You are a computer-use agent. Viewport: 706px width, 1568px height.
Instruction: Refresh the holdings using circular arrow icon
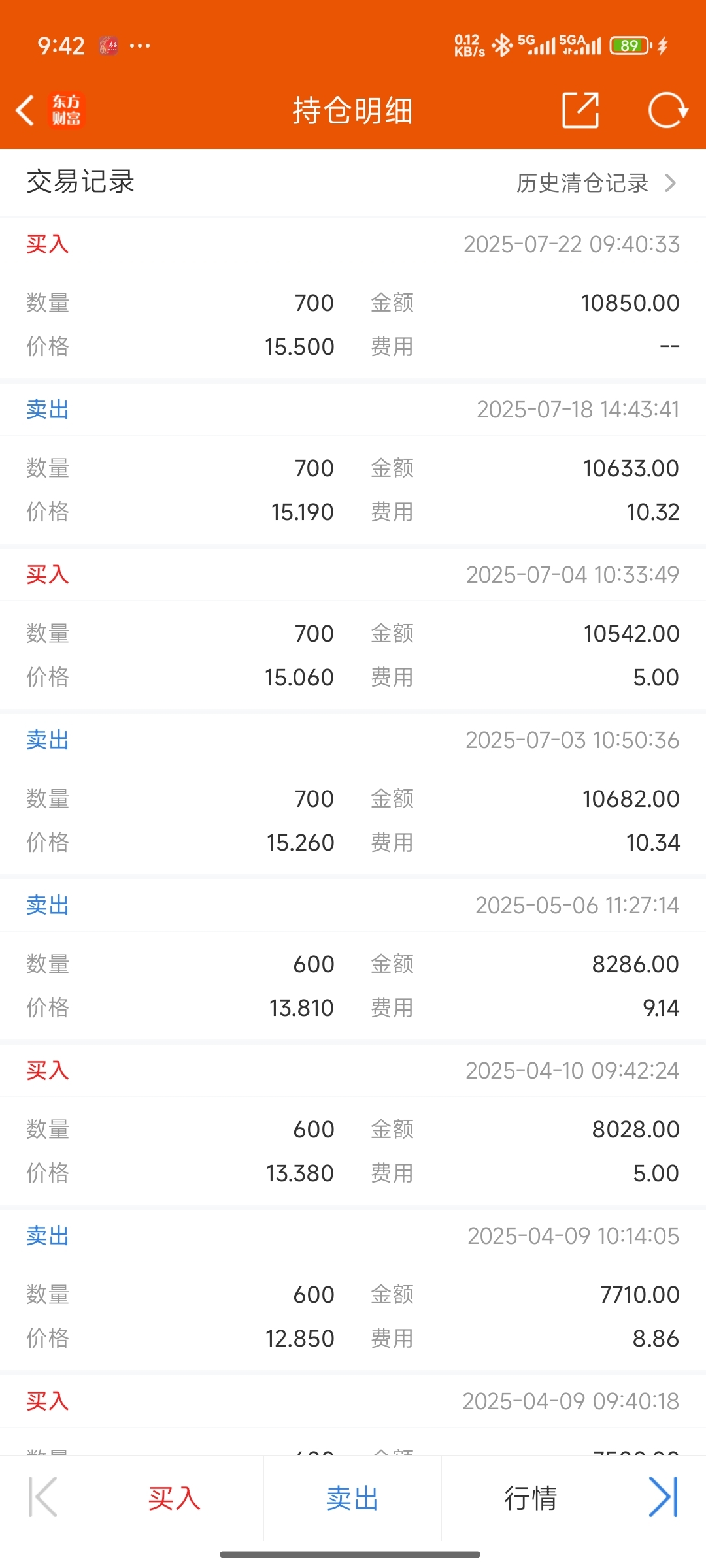point(667,110)
